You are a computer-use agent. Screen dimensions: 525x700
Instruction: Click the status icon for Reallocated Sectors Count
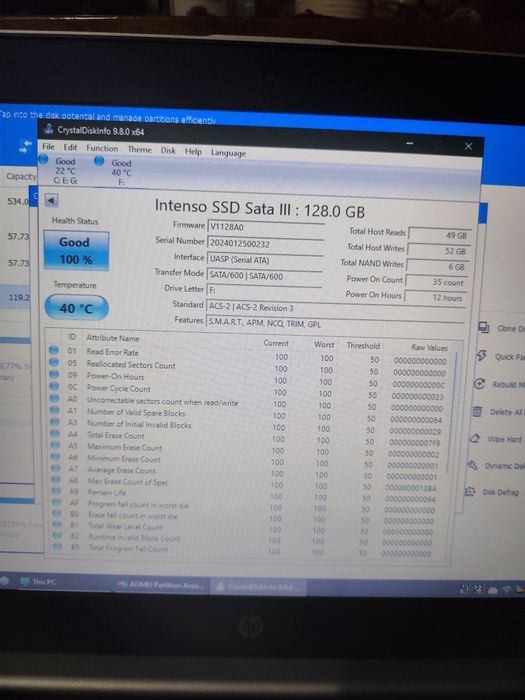tap(54, 362)
